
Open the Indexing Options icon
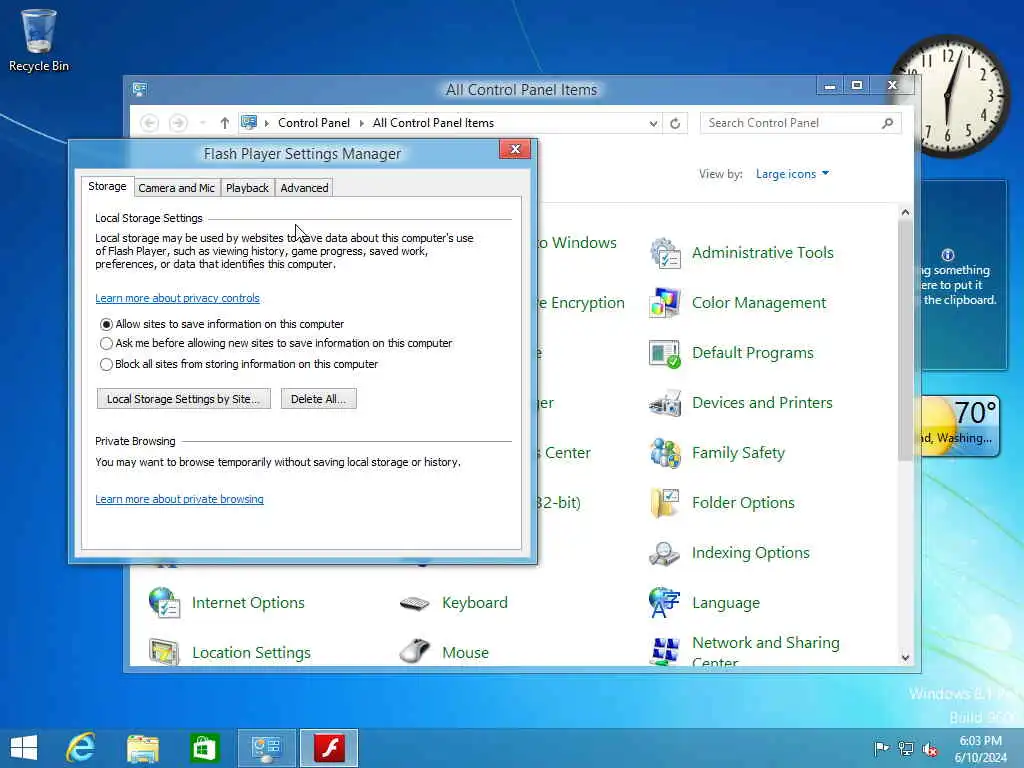pos(665,553)
